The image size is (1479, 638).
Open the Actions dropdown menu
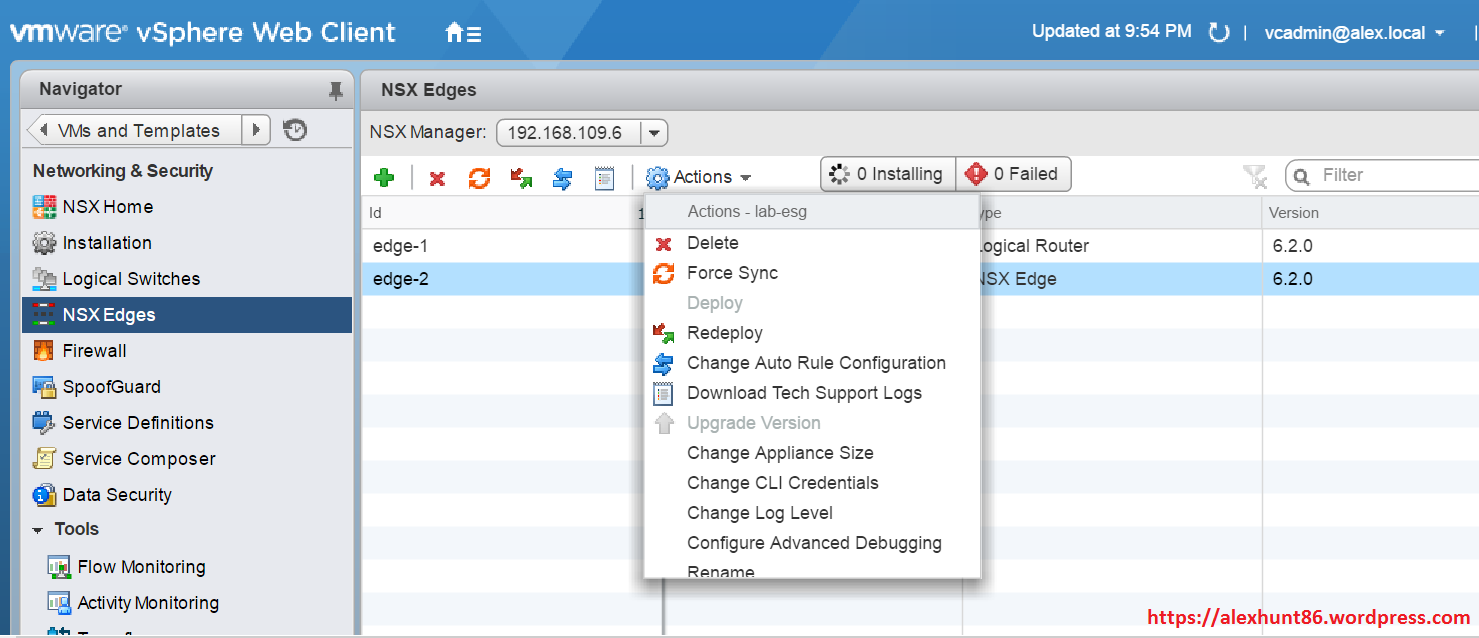[x=699, y=177]
